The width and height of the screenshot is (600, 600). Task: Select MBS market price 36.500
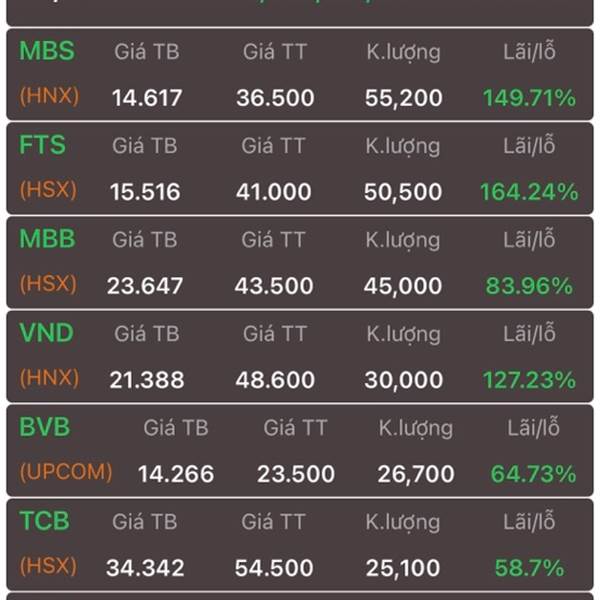point(275,98)
